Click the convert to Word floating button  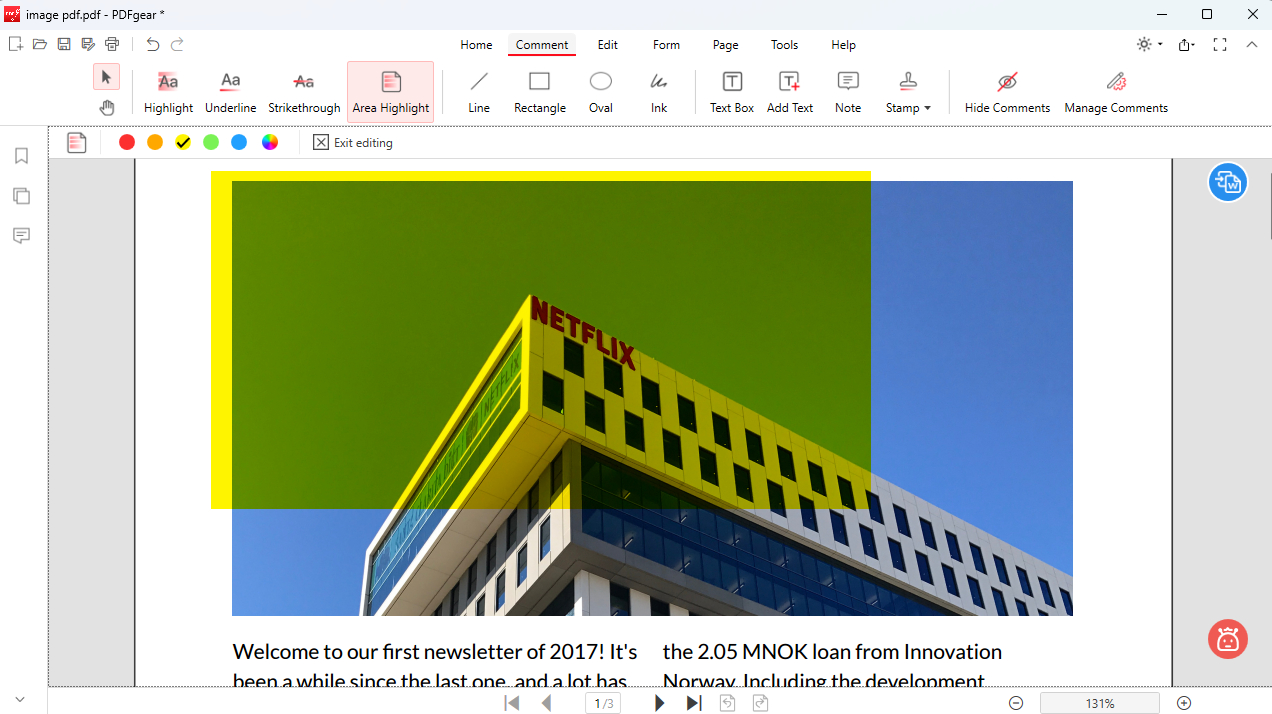(x=1228, y=182)
